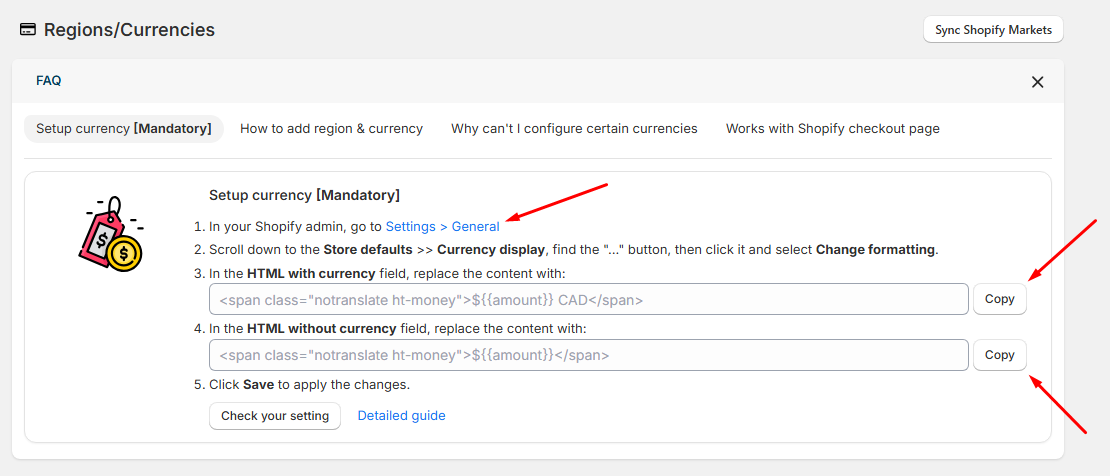Click the HTML with currency CAD code field
Screen dimensions: 1110x476
tap(588, 299)
